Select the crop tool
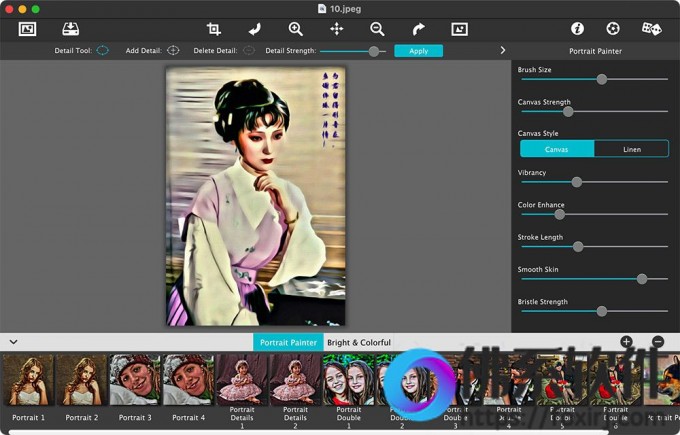This screenshot has height=435, width=680. pos(213,29)
